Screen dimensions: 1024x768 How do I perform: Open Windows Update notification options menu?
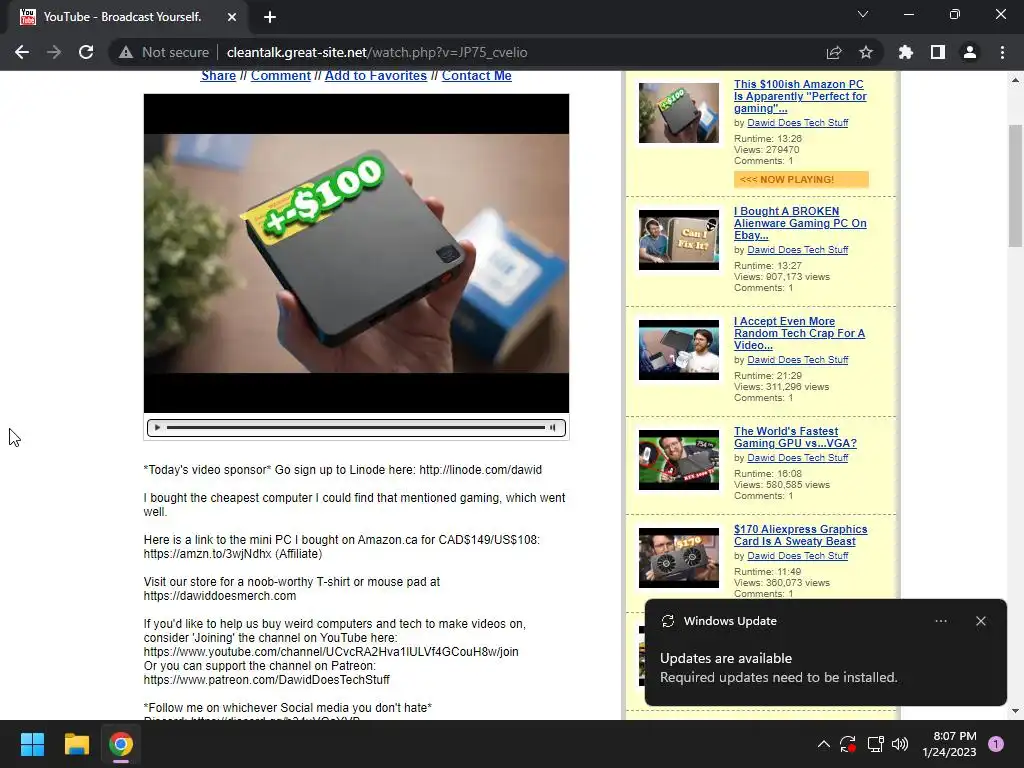tap(940, 621)
